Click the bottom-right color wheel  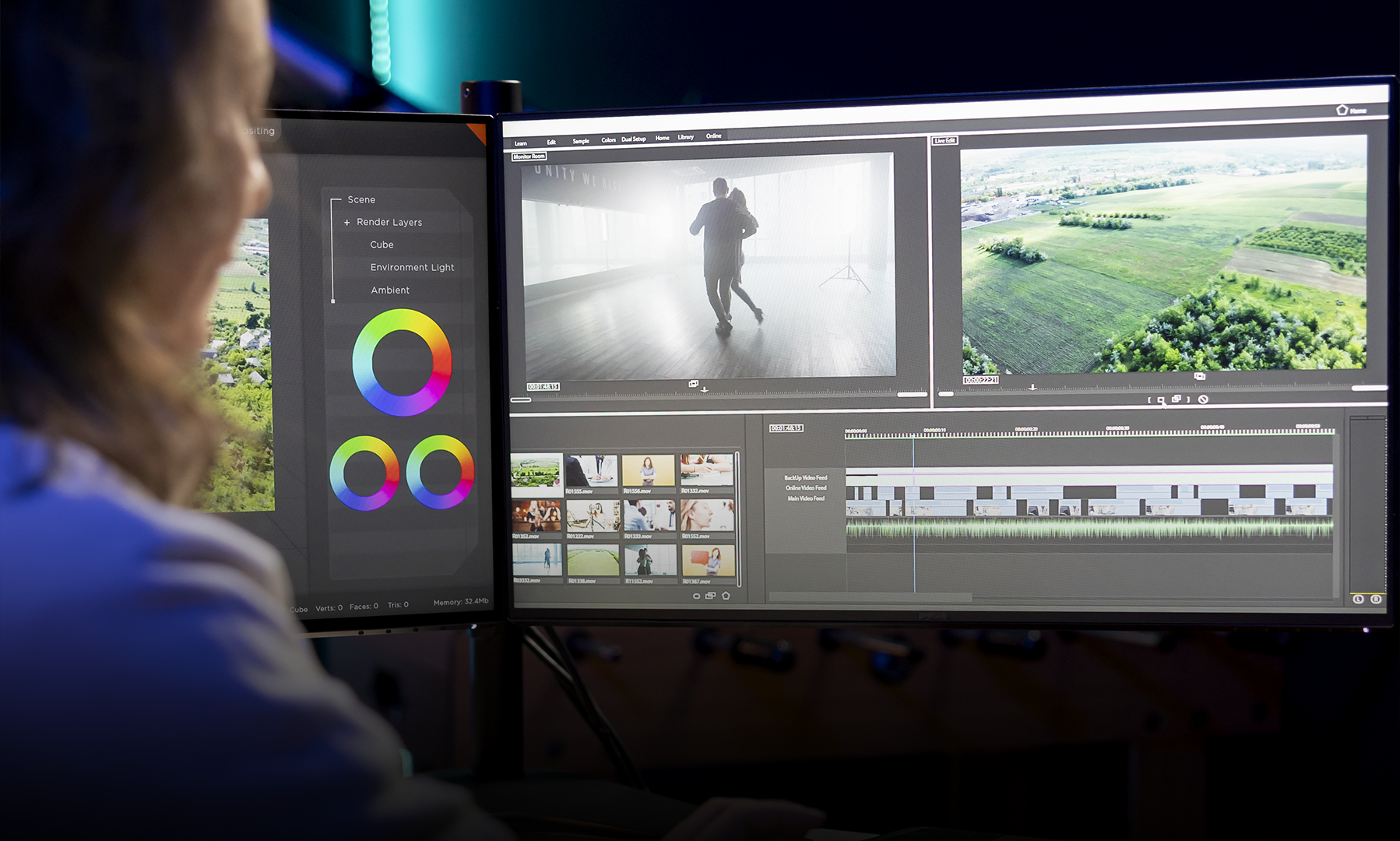click(x=440, y=472)
